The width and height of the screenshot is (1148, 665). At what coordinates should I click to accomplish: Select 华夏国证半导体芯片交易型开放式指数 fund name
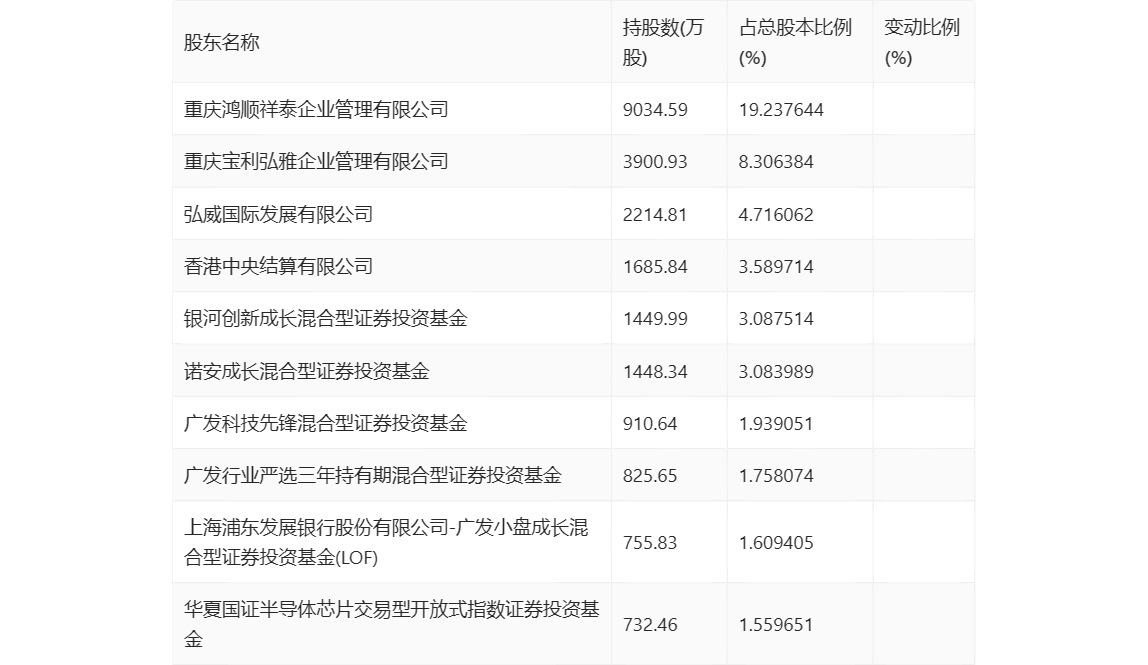tap(392, 624)
